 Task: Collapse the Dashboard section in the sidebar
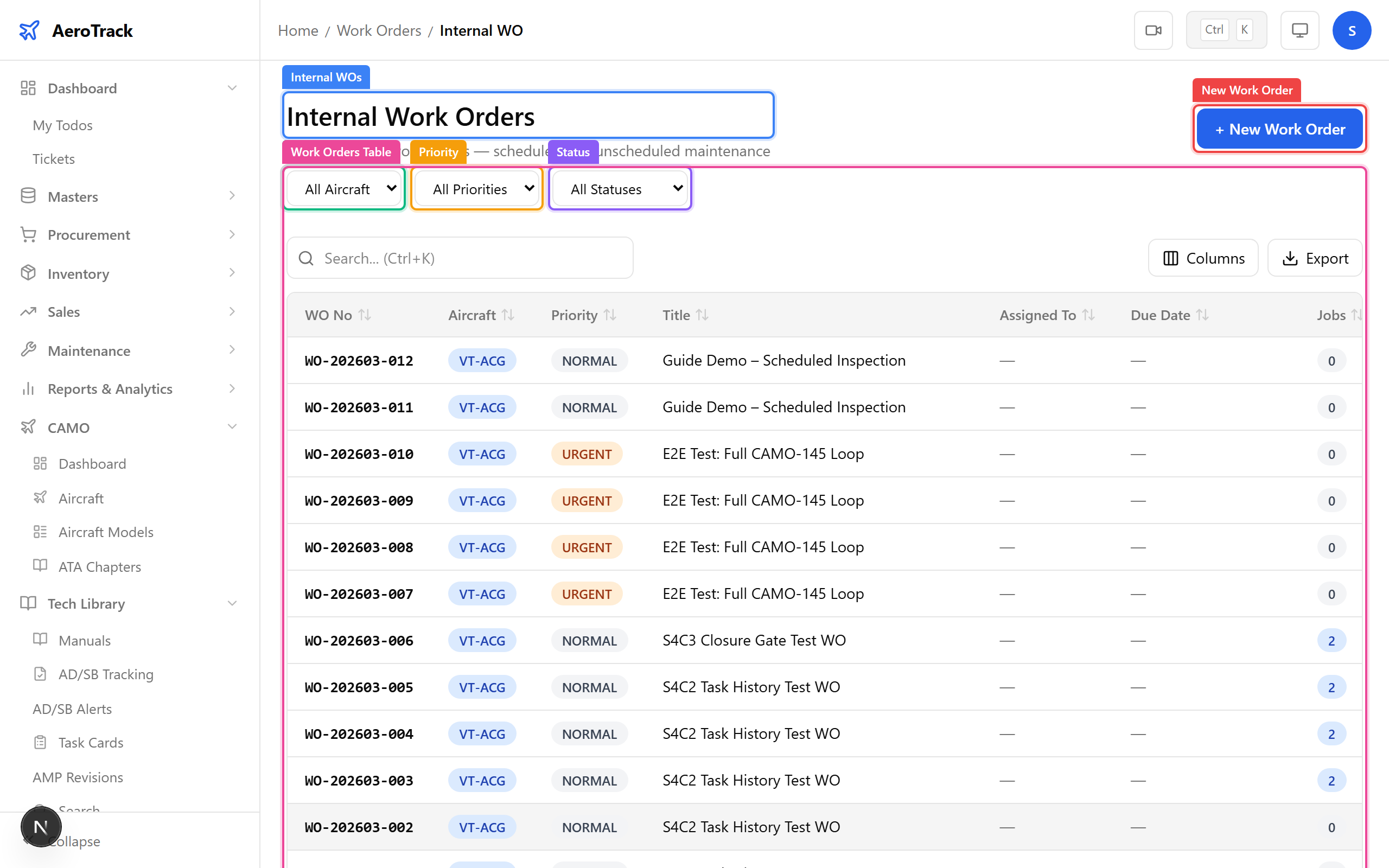tap(232, 87)
